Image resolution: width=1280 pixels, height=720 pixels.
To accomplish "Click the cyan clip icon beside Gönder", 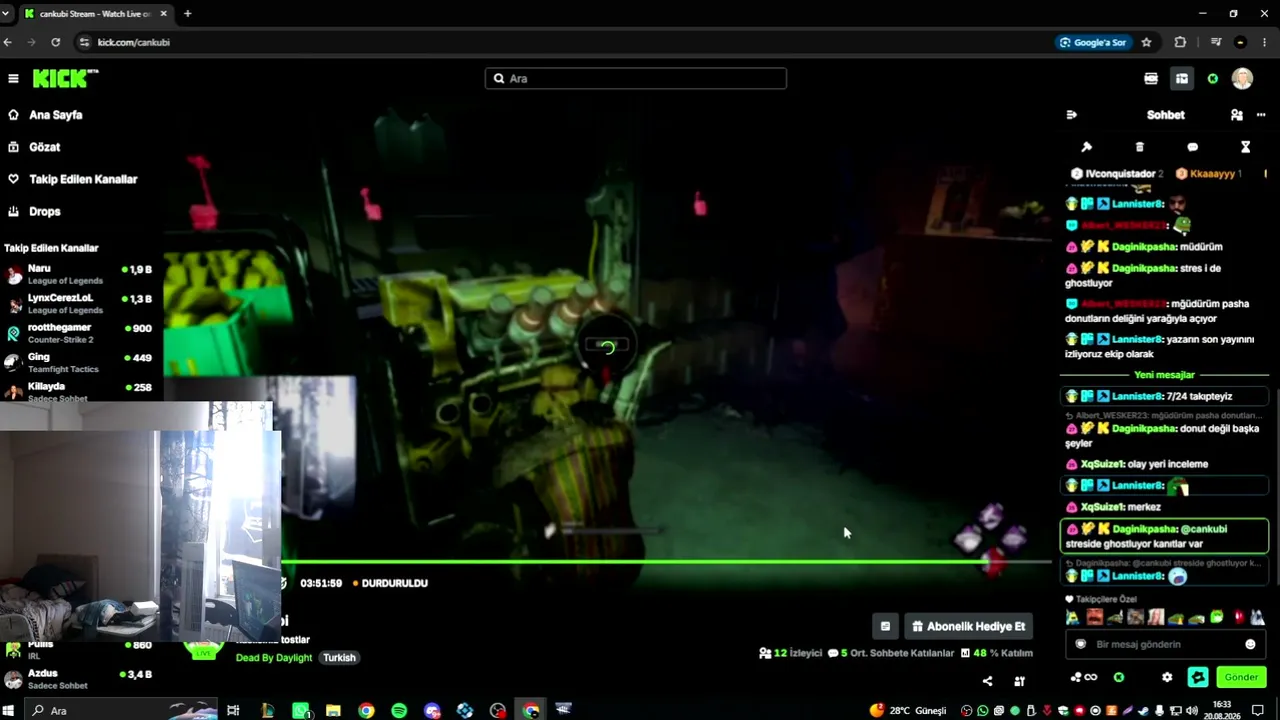I will click(1198, 677).
